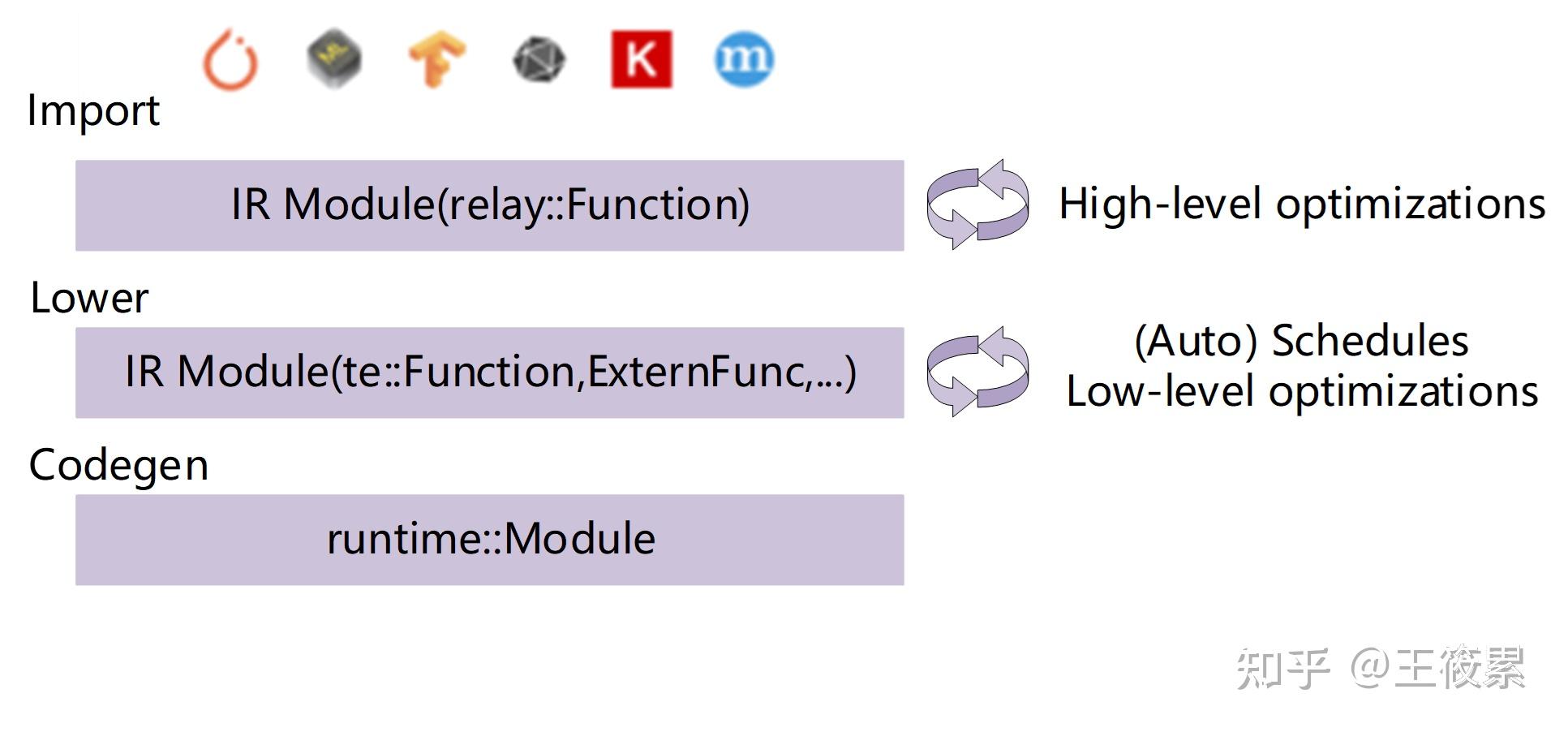Select the blue MXNet m icon

pos(744,59)
